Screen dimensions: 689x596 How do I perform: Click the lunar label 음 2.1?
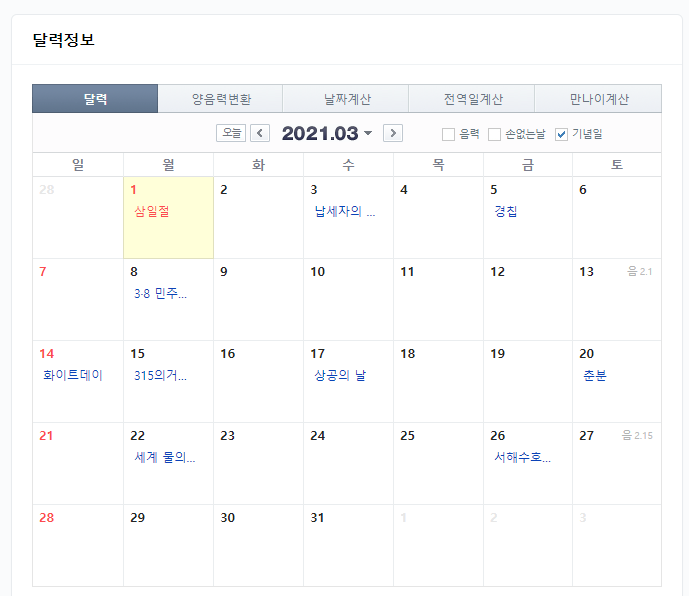pos(639,272)
